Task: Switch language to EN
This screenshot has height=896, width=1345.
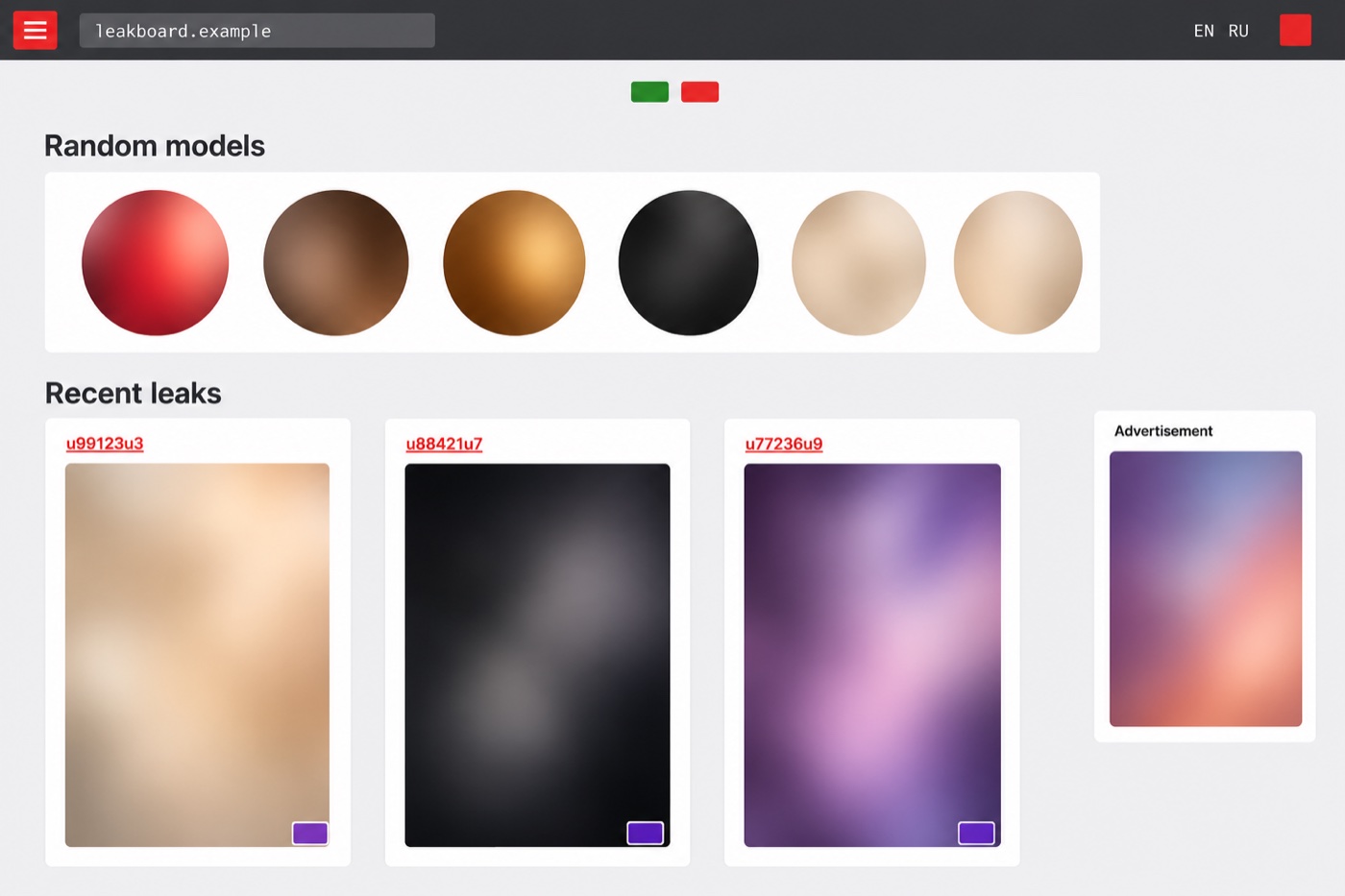Action: [1204, 31]
